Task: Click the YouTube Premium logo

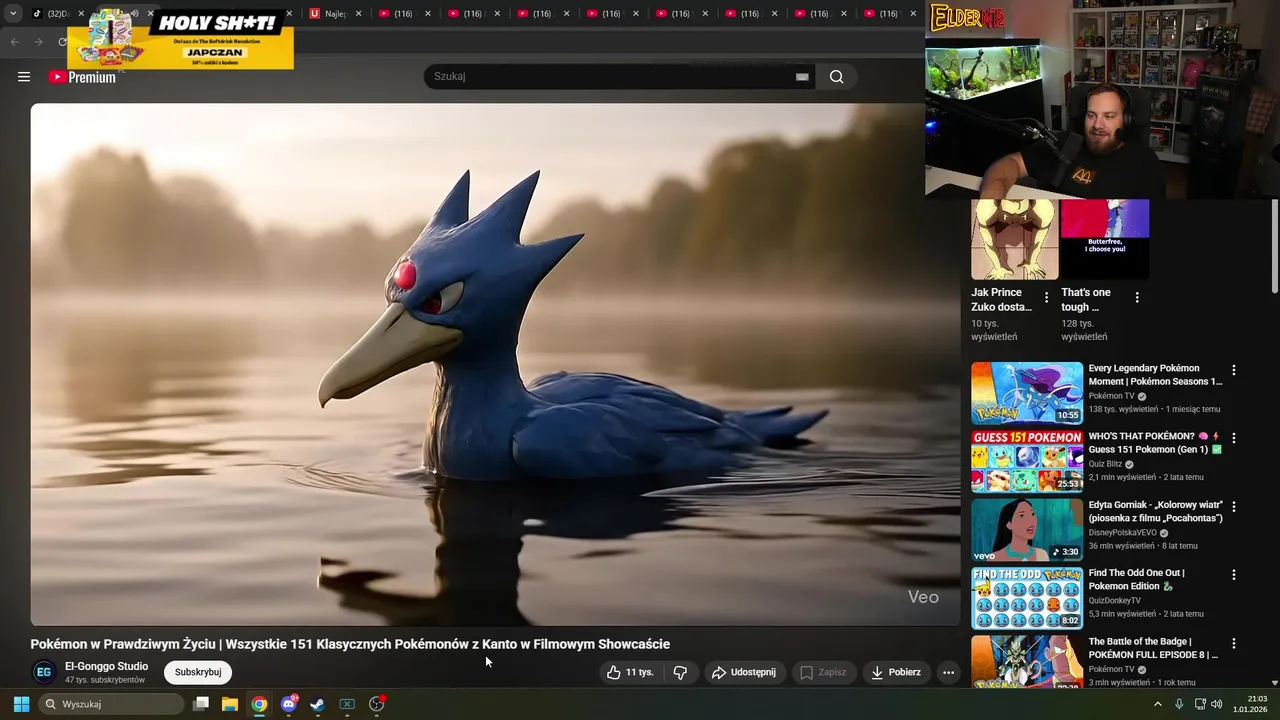Action: pyautogui.click(x=82, y=77)
